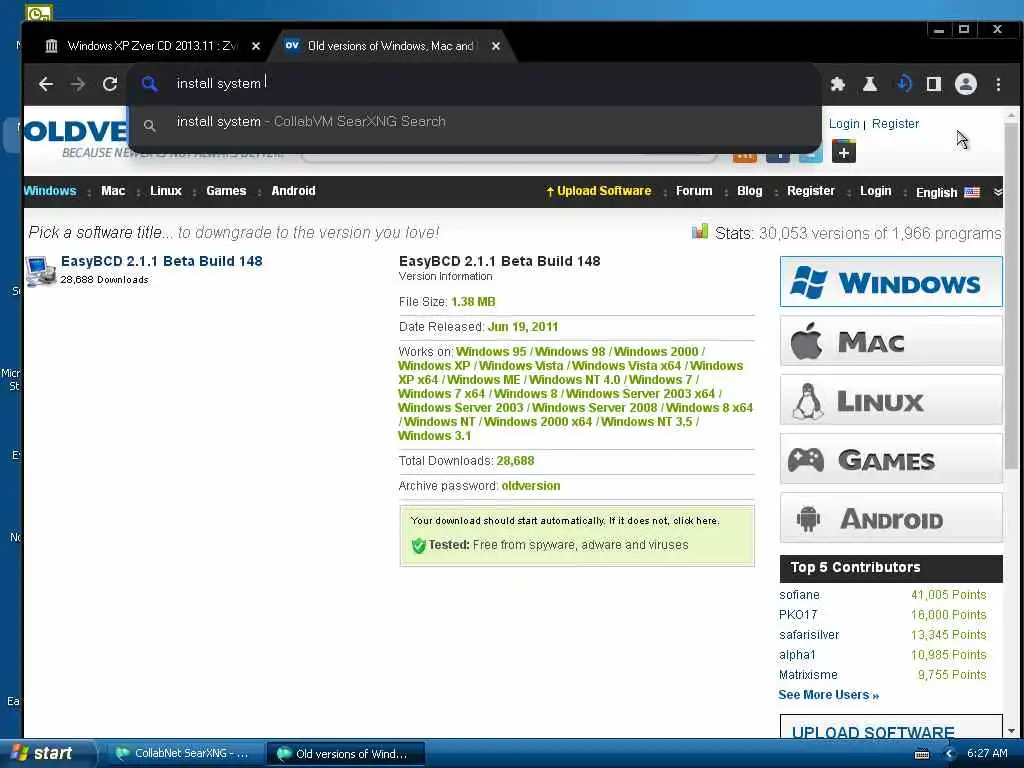Click the page scroll-down arrow
This screenshot has width=1024, height=768.
1011,731
